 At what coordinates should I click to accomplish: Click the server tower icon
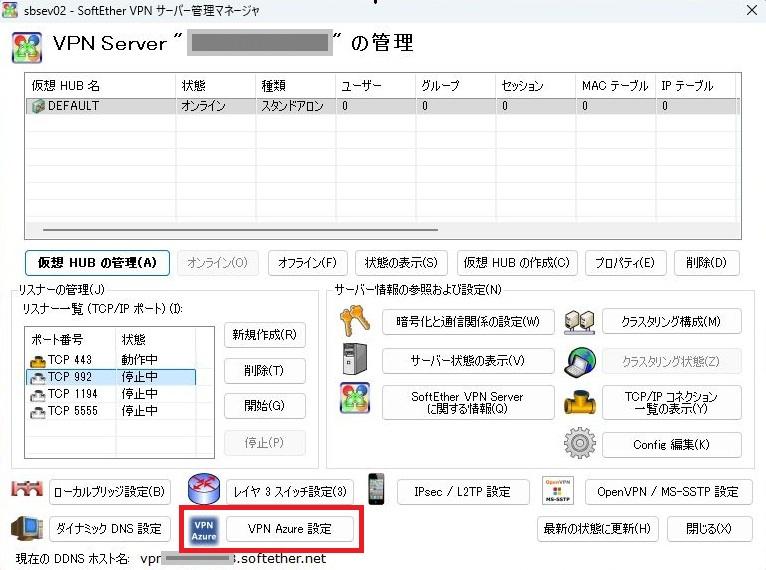[x=355, y=359]
